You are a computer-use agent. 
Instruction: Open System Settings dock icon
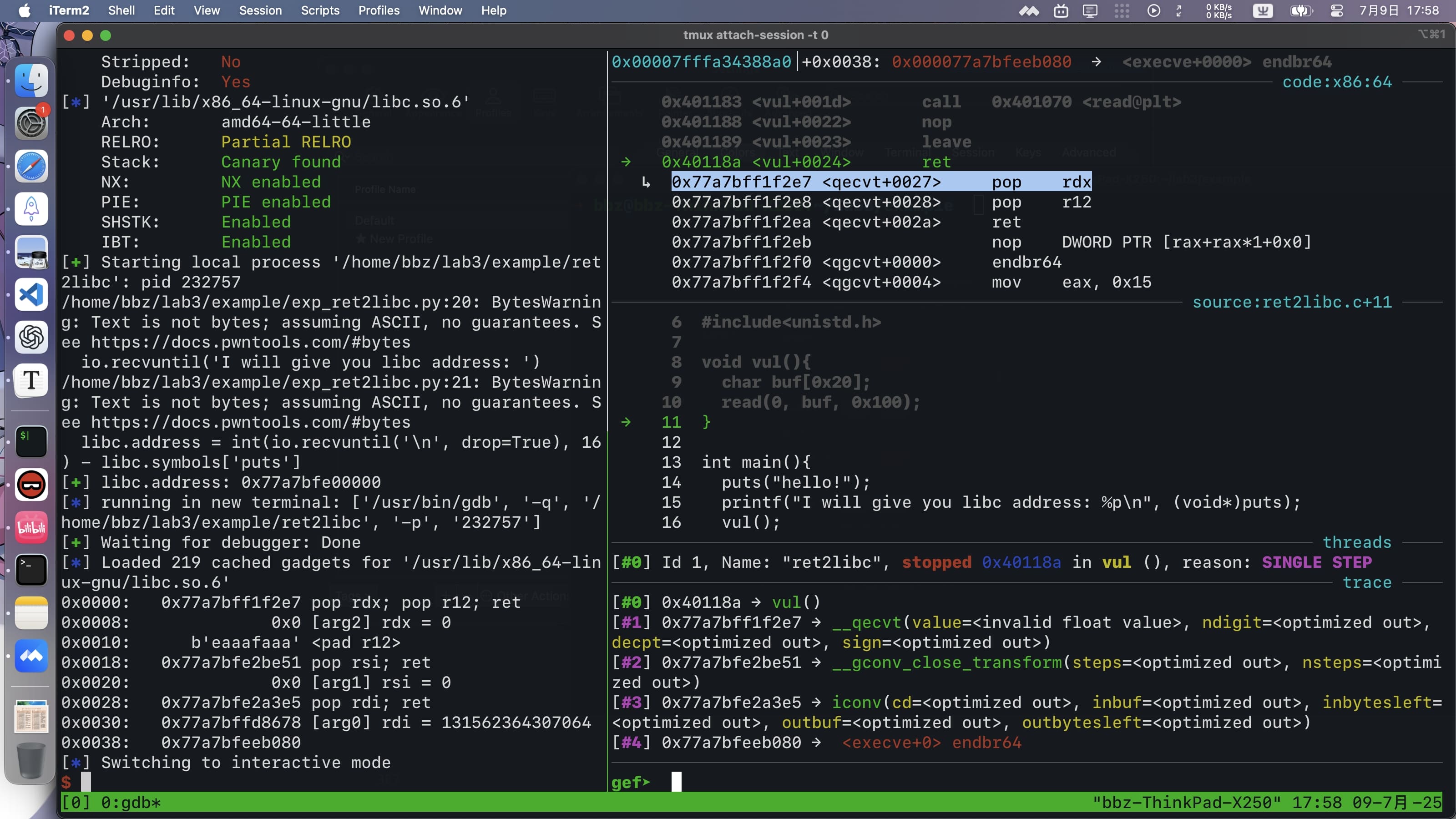(x=31, y=123)
